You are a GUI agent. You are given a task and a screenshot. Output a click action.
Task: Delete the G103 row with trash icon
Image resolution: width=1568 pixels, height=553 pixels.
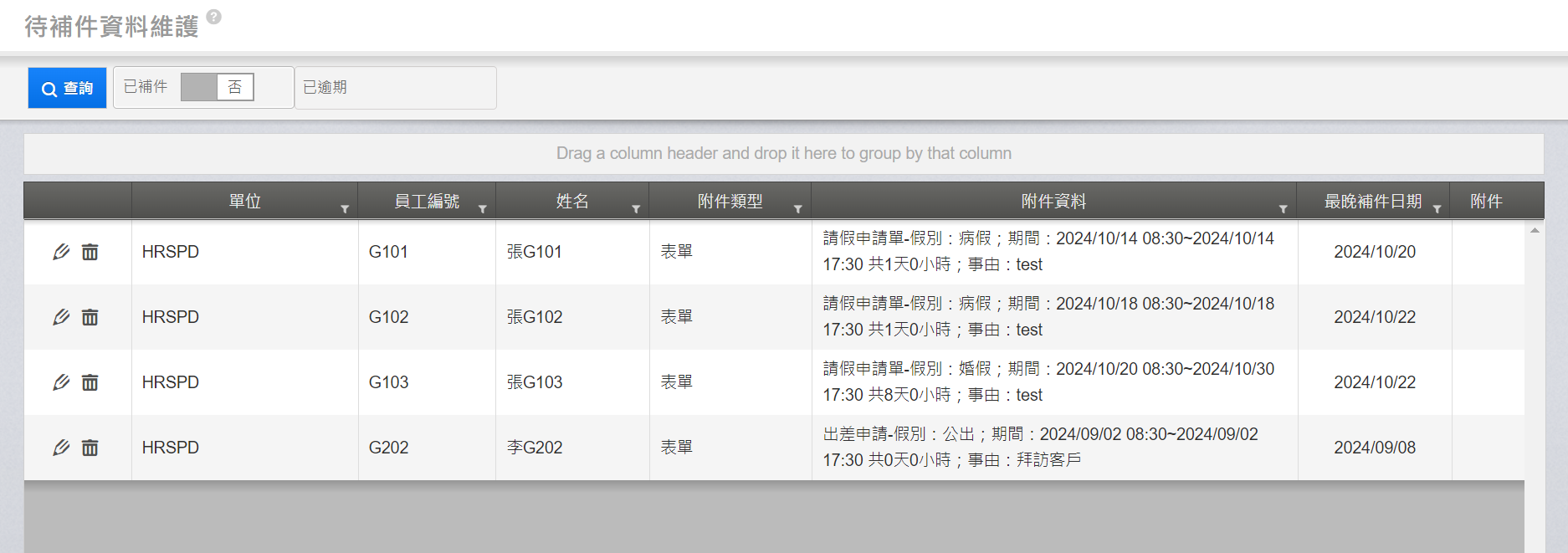tap(90, 382)
